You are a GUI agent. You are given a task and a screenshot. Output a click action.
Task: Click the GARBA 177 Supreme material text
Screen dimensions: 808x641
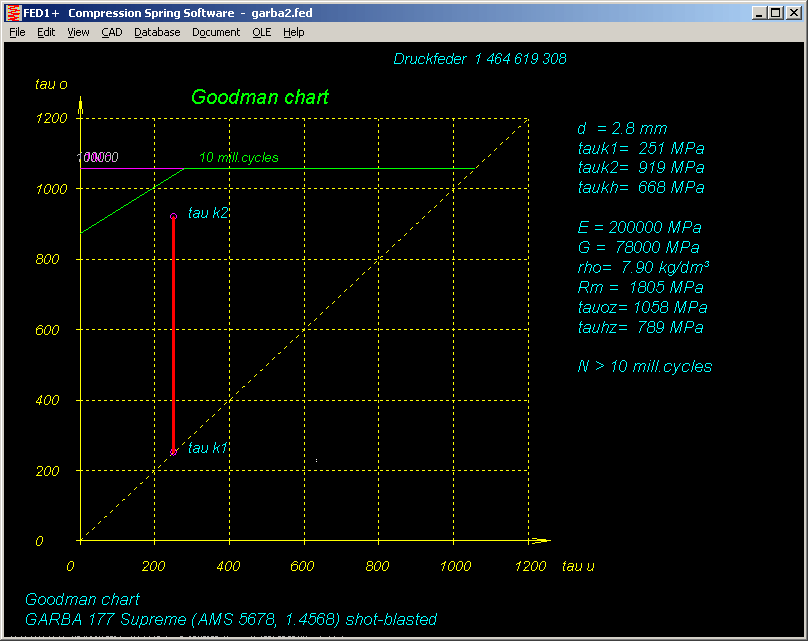(x=230, y=619)
